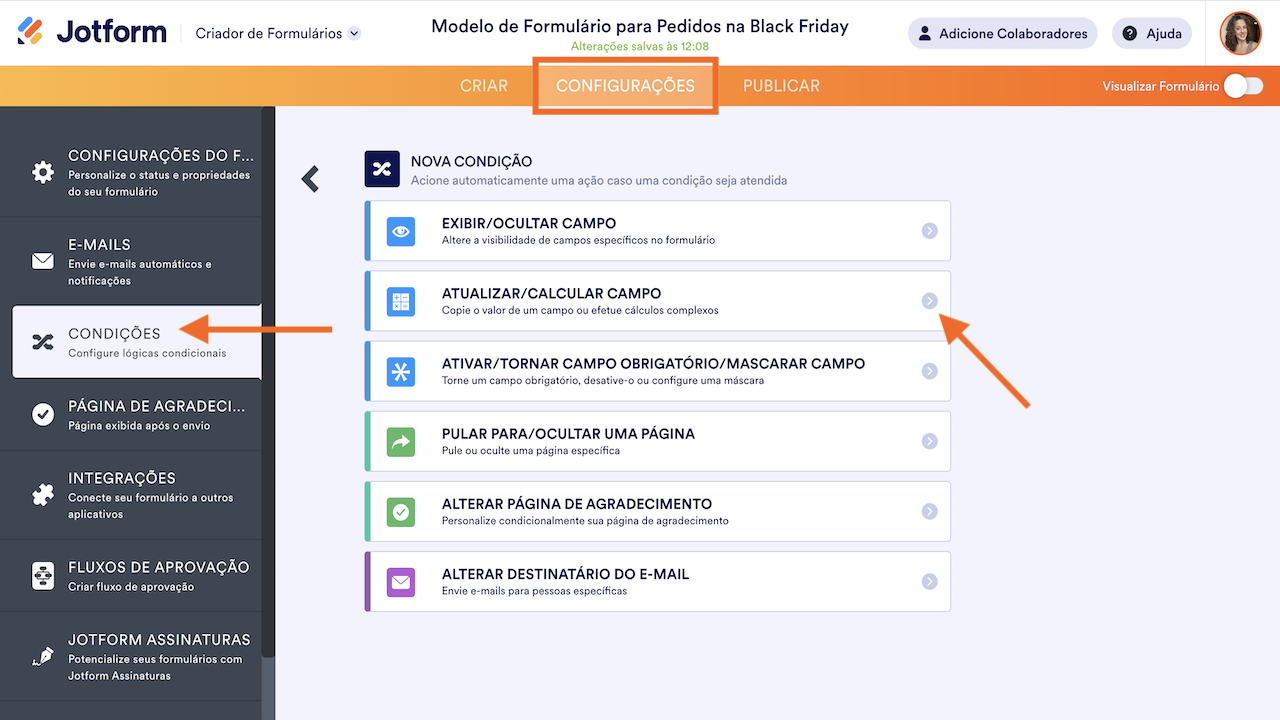Click the E-mails envelope icon
Viewport: 1280px width, 720px height.
(x=43, y=261)
